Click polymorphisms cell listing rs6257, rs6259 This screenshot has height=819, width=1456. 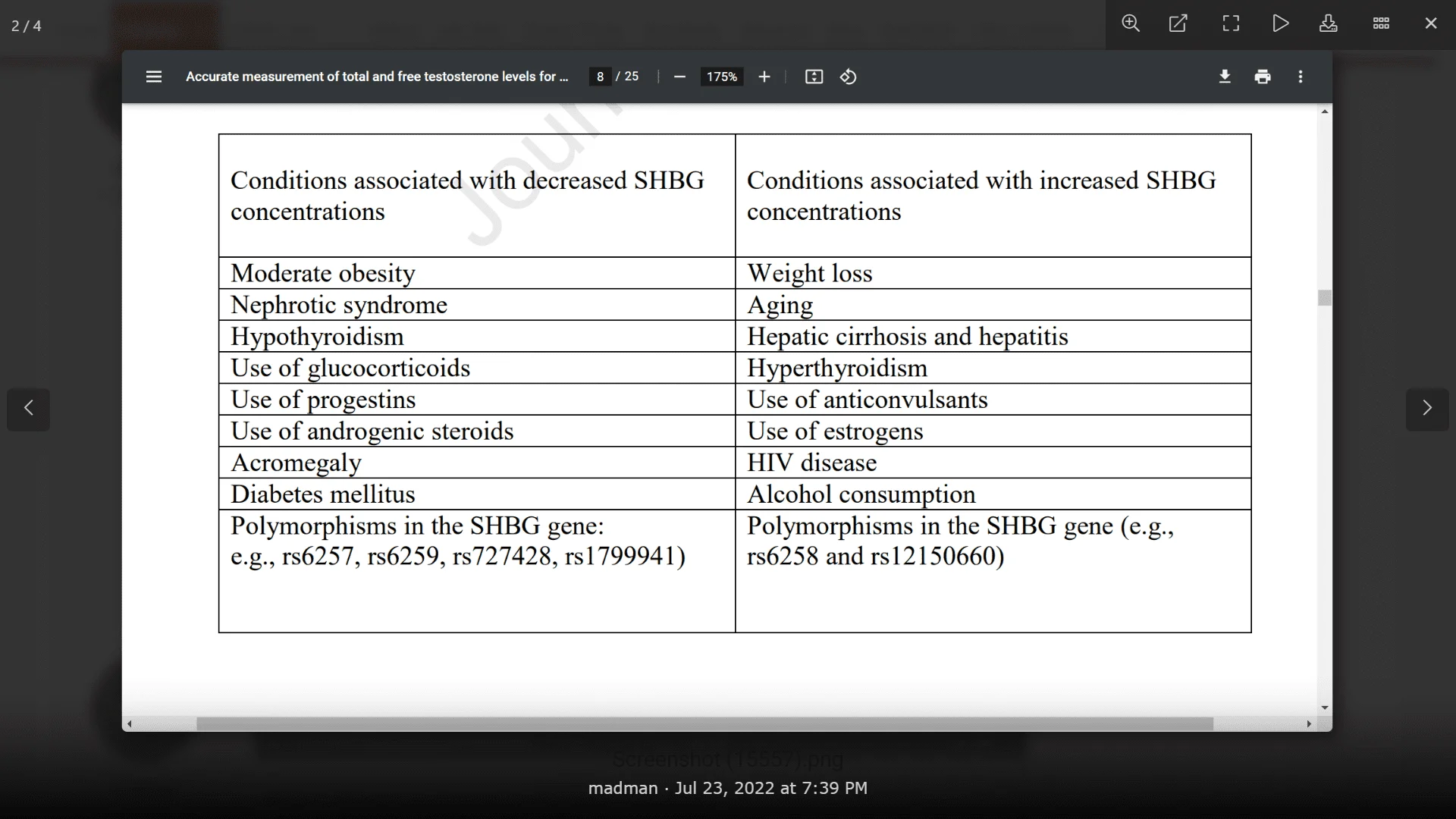point(477,571)
